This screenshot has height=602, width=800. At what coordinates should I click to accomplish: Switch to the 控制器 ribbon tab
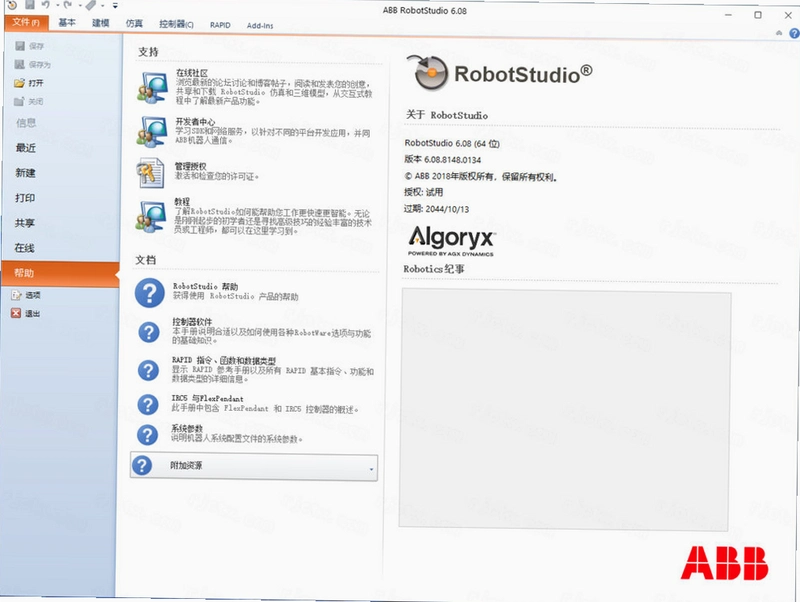[x=176, y=24]
